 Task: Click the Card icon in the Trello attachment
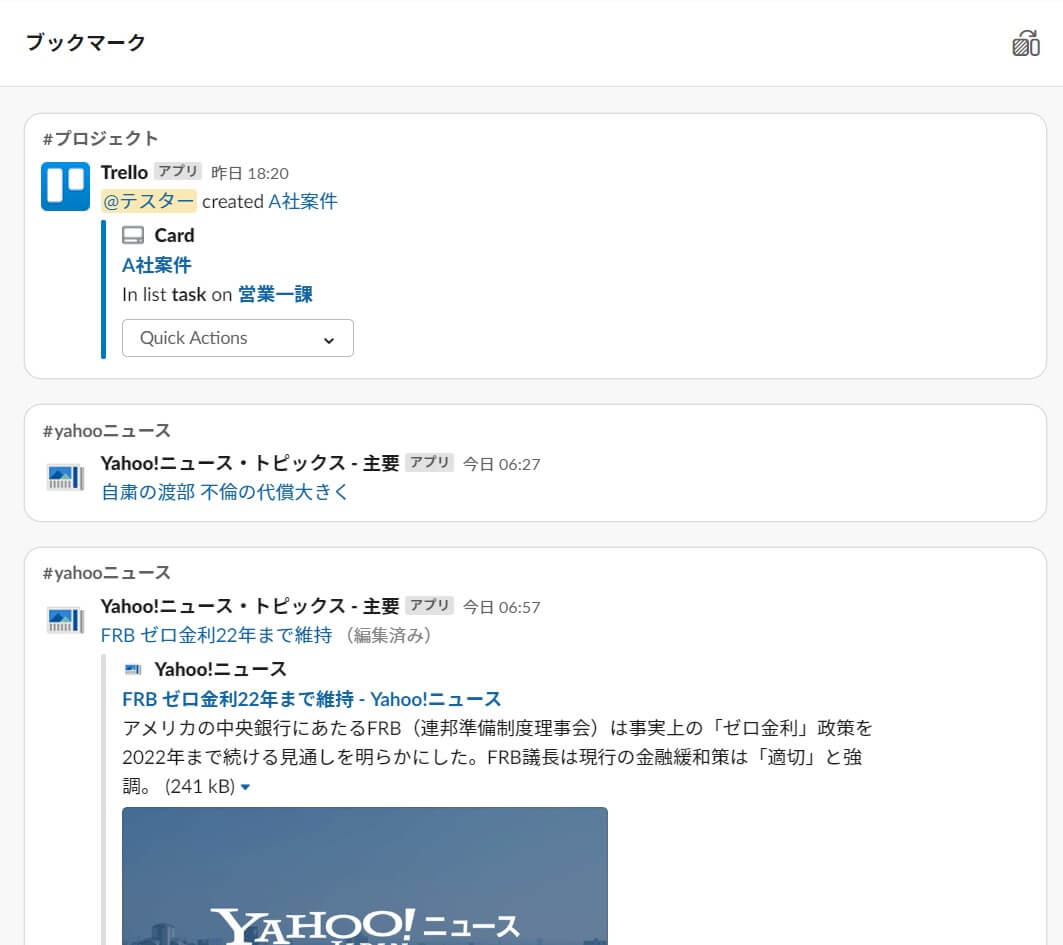[x=133, y=236]
